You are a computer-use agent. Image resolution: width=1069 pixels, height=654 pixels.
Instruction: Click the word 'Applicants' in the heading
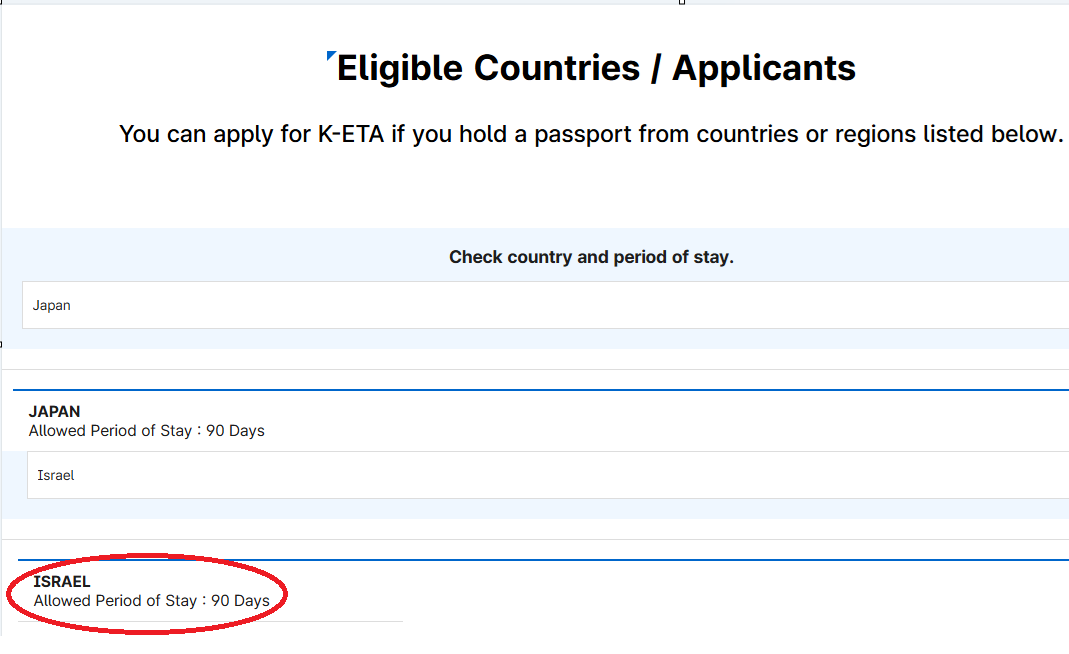click(764, 68)
